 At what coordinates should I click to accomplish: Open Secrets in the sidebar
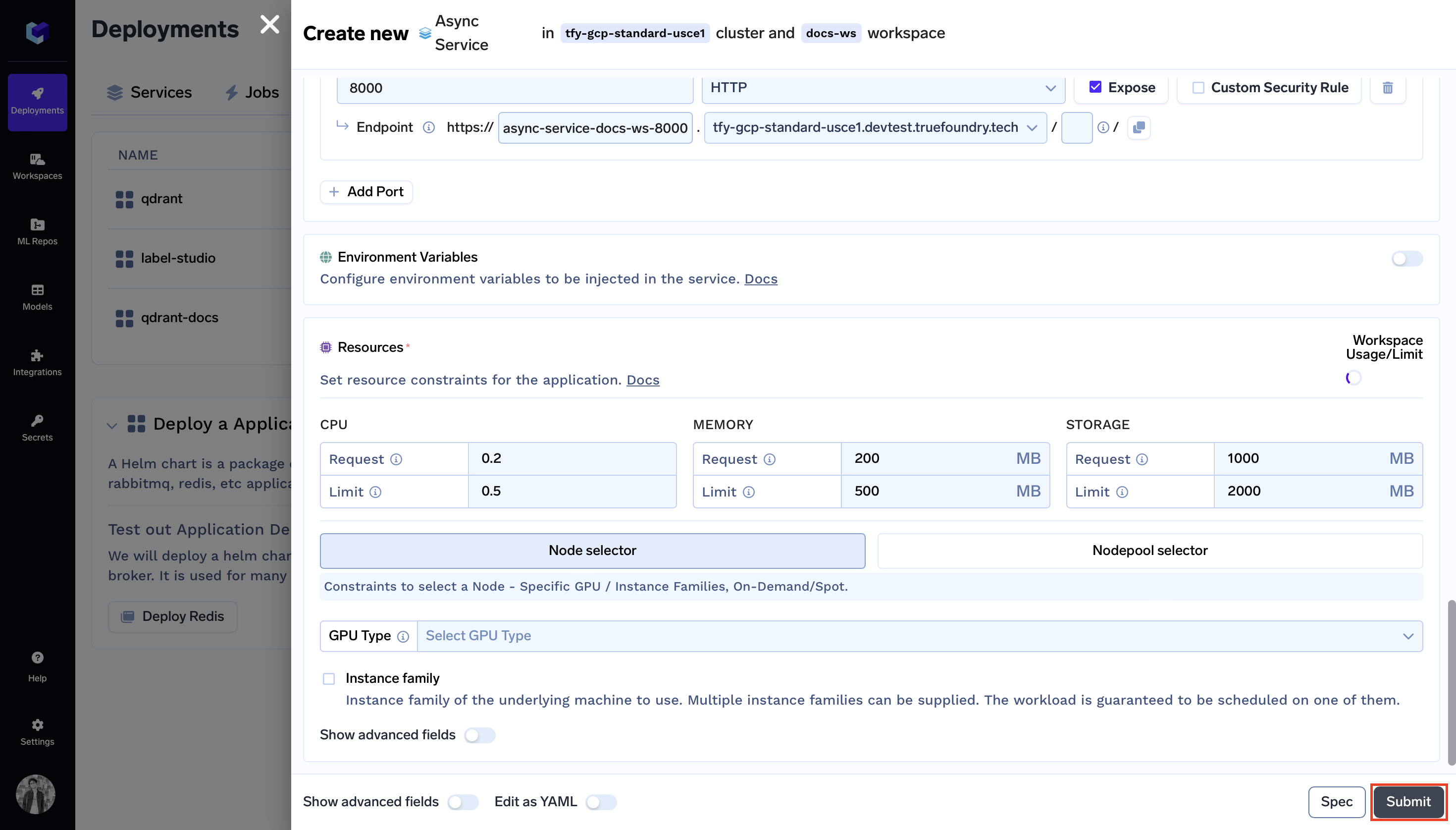37,428
